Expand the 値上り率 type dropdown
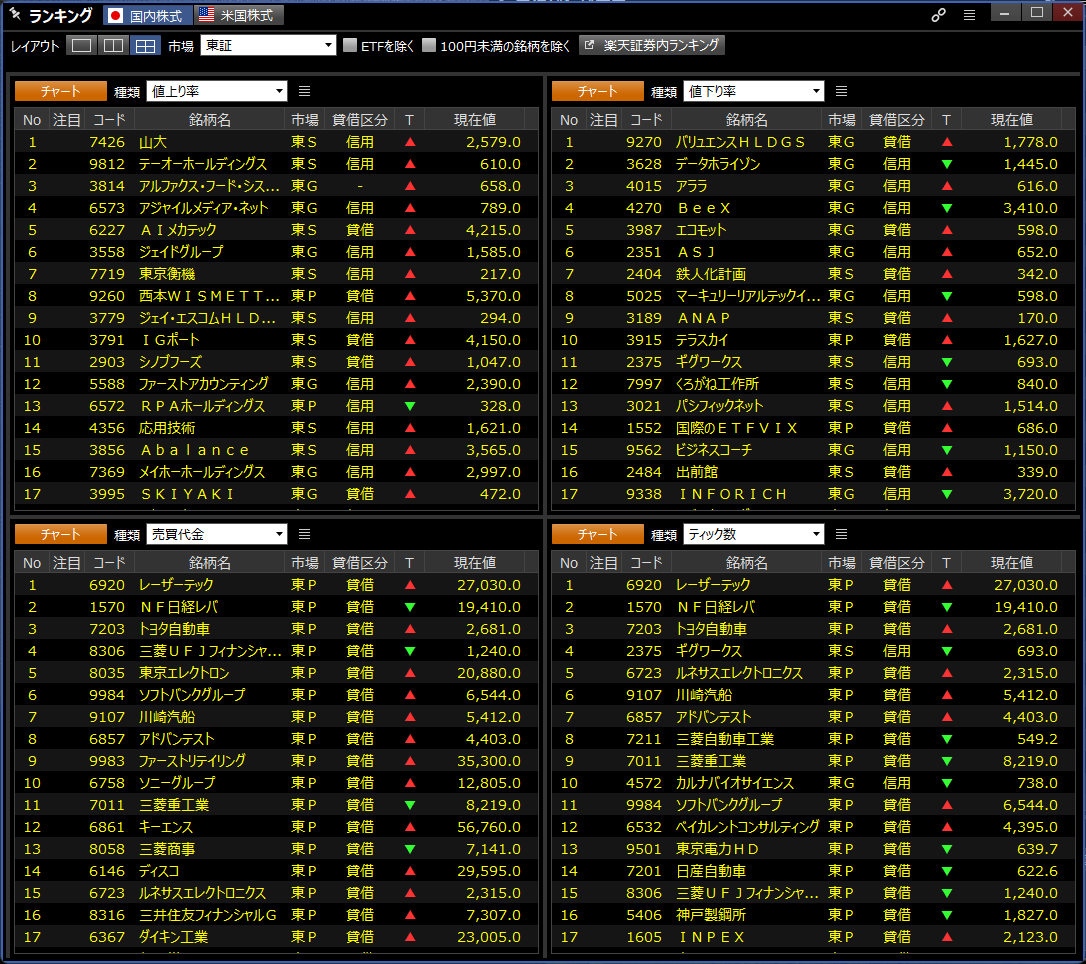 point(217,91)
